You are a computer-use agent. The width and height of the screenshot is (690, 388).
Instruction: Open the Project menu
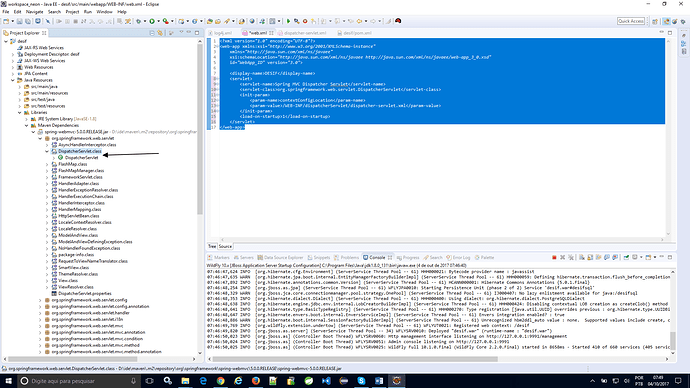pyautogui.click(x=72, y=12)
